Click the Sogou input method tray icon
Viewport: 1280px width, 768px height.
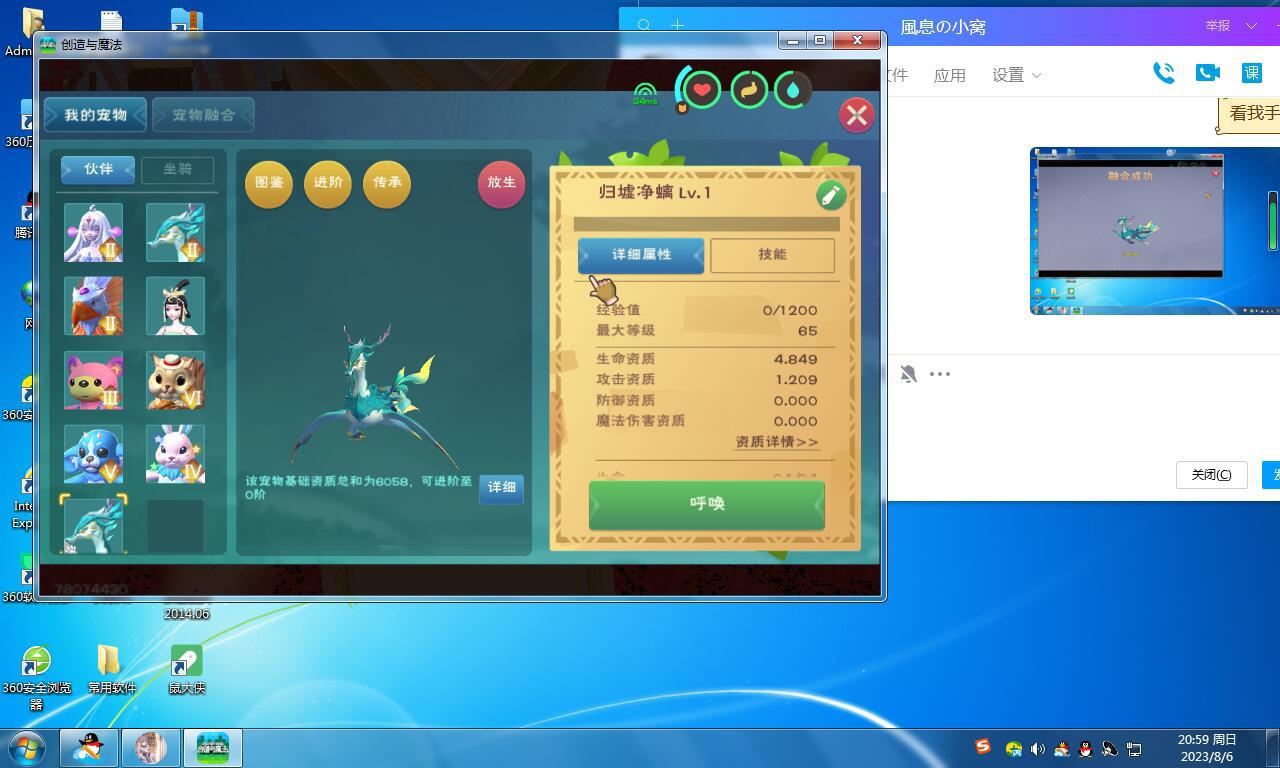coord(983,747)
